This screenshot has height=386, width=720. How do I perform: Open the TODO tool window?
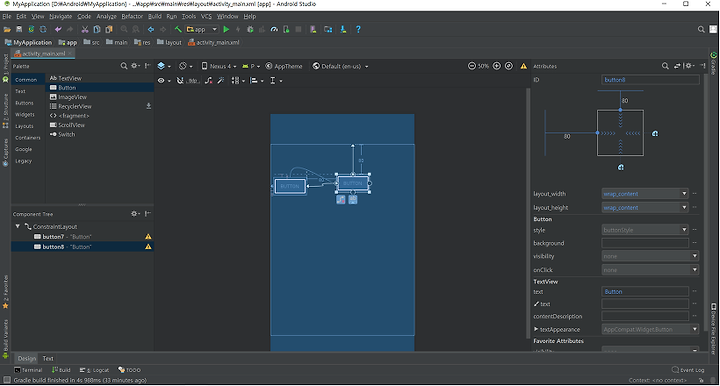point(129,370)
